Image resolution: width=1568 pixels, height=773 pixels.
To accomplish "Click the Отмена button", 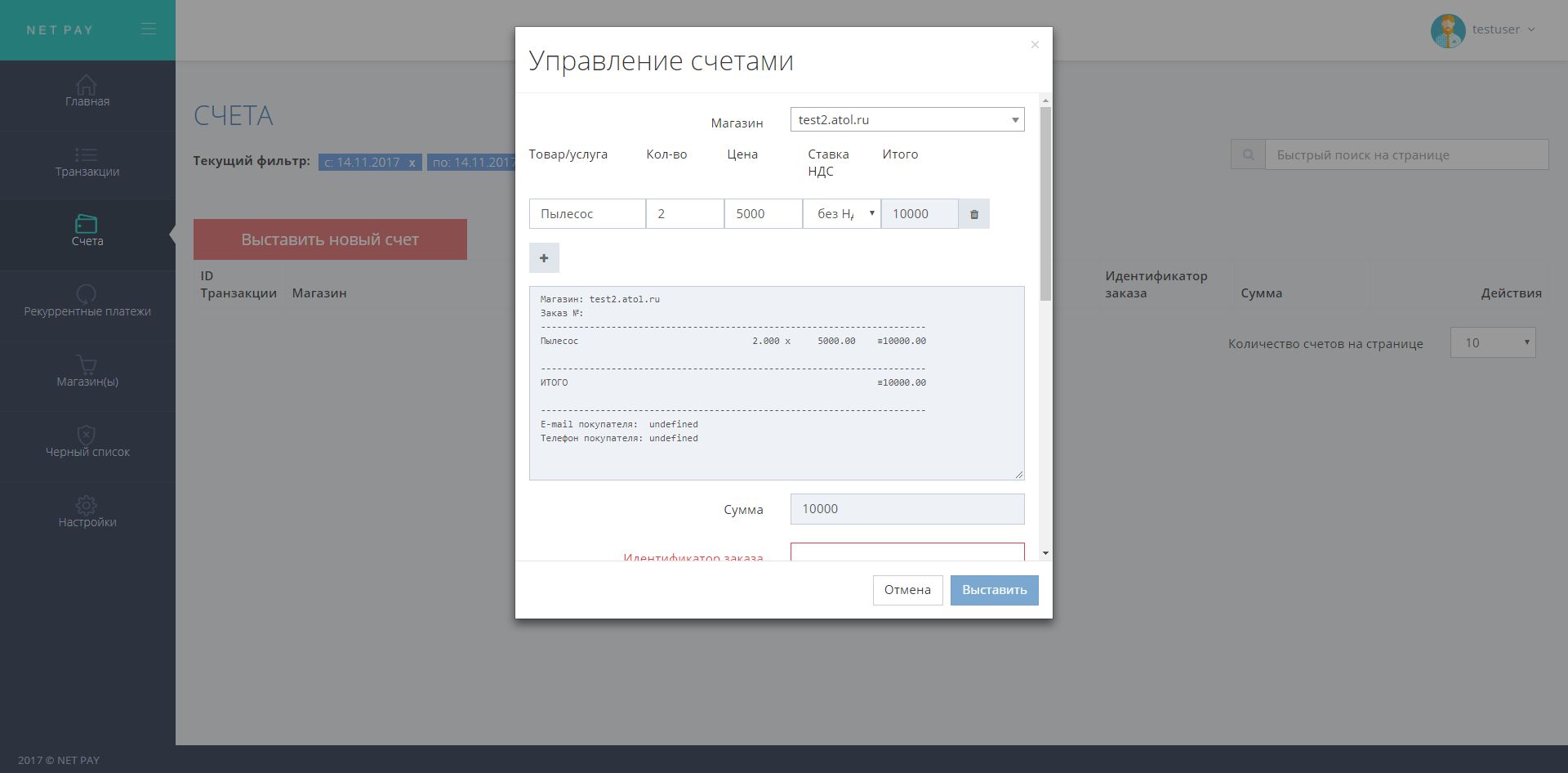I will click(x=907, y=590).
